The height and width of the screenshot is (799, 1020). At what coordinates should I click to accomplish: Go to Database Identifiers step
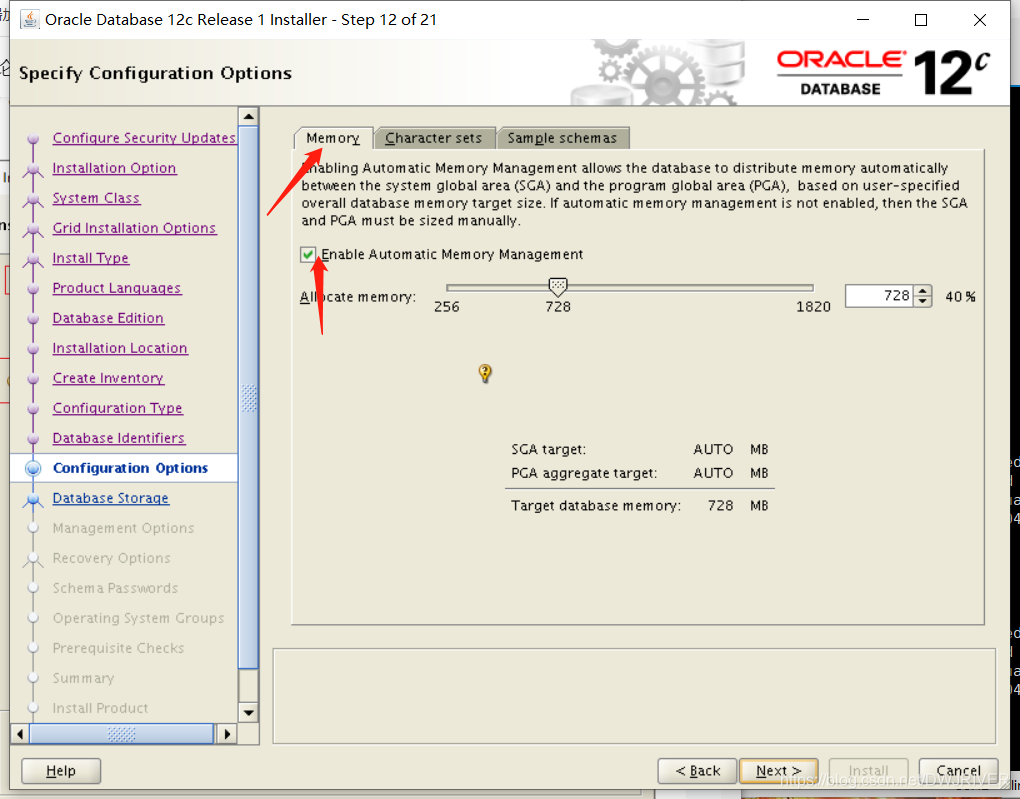coord(118,438)
